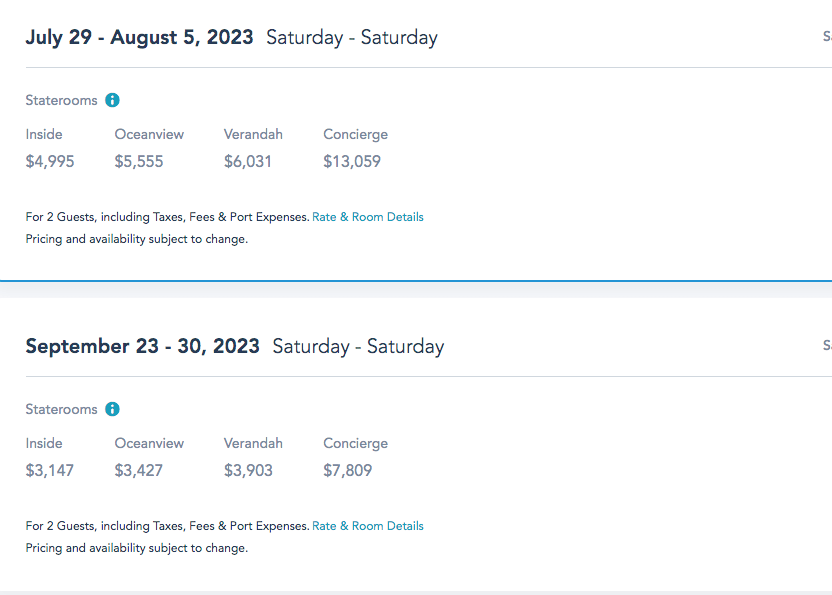
Task: Choose the $6,031 Verandah stateroom price
Action: pos(248,162)
